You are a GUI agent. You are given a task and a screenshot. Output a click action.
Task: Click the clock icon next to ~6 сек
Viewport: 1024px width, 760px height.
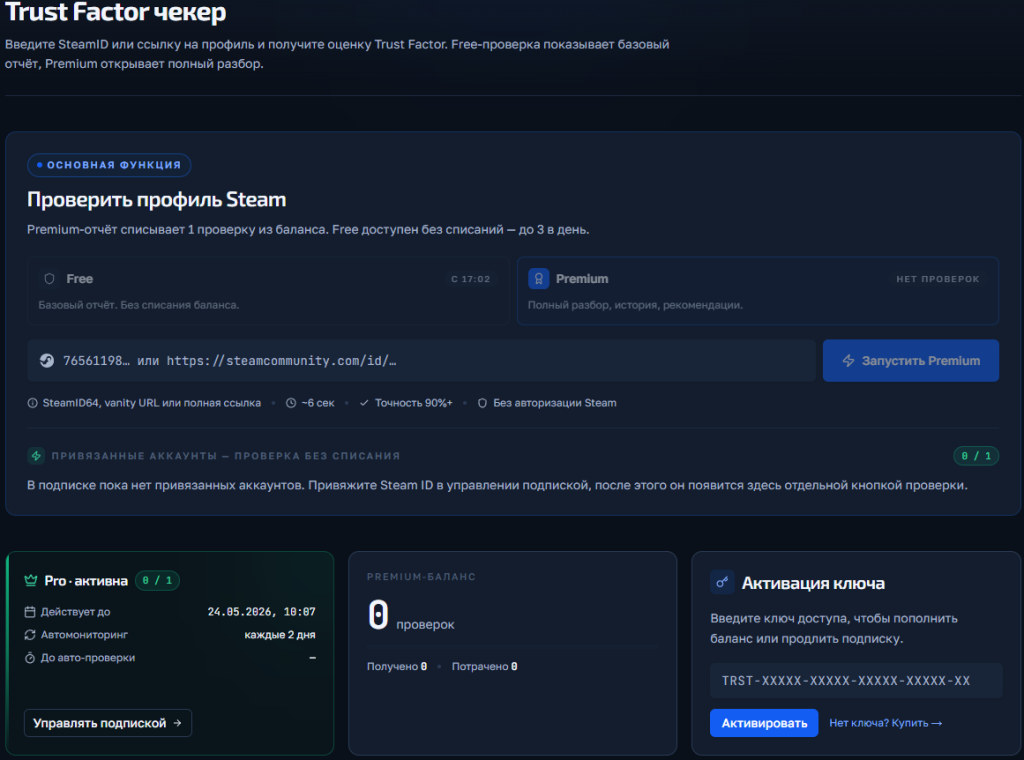(291, 403)
